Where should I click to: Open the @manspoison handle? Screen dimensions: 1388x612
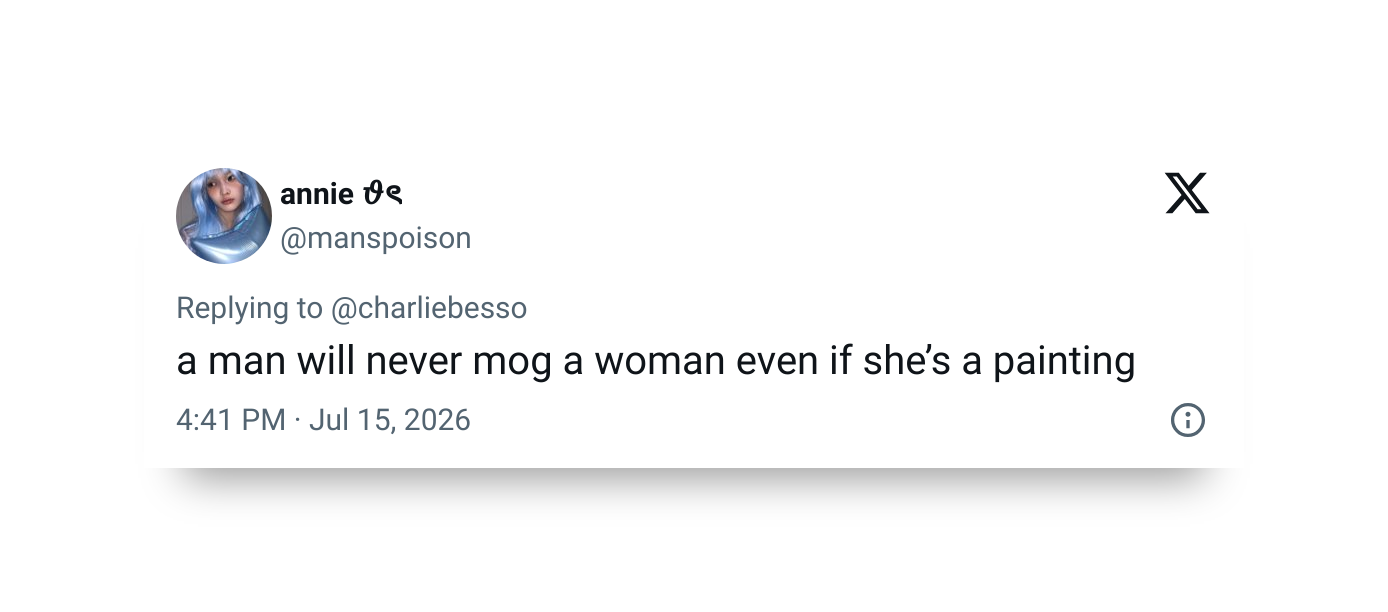[x=375, y=238]
